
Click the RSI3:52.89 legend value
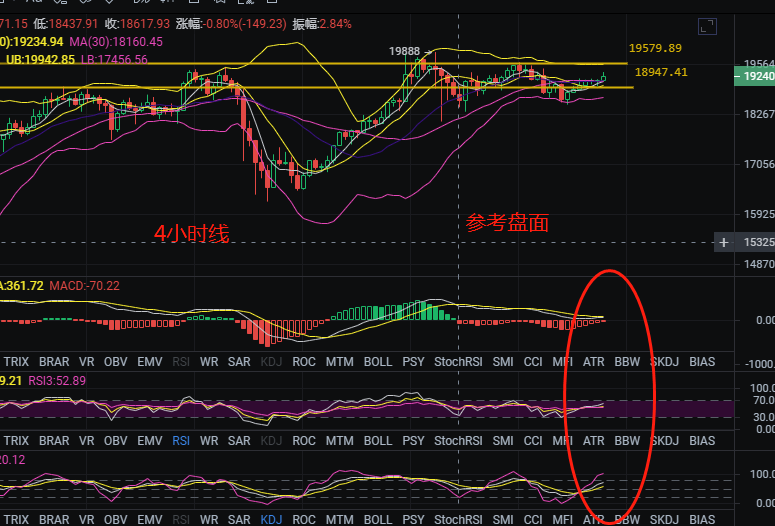[x=57, y=381]
